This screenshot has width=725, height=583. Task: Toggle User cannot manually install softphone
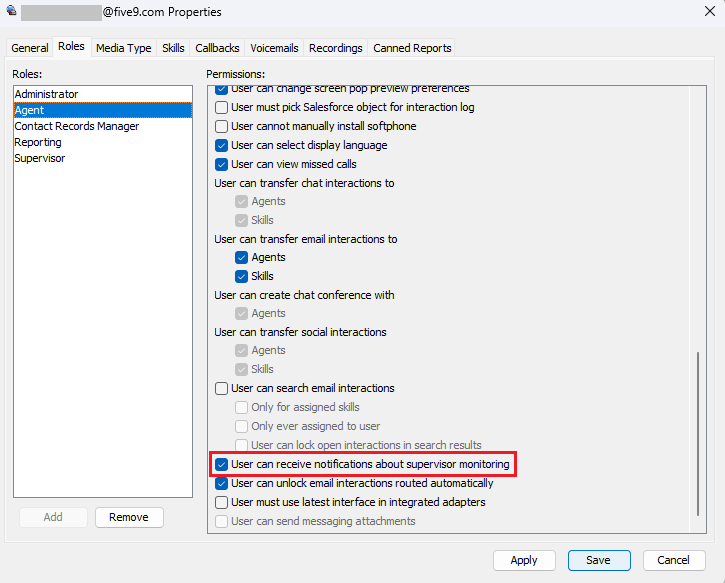pyautogui.click(x=221, y=126)
